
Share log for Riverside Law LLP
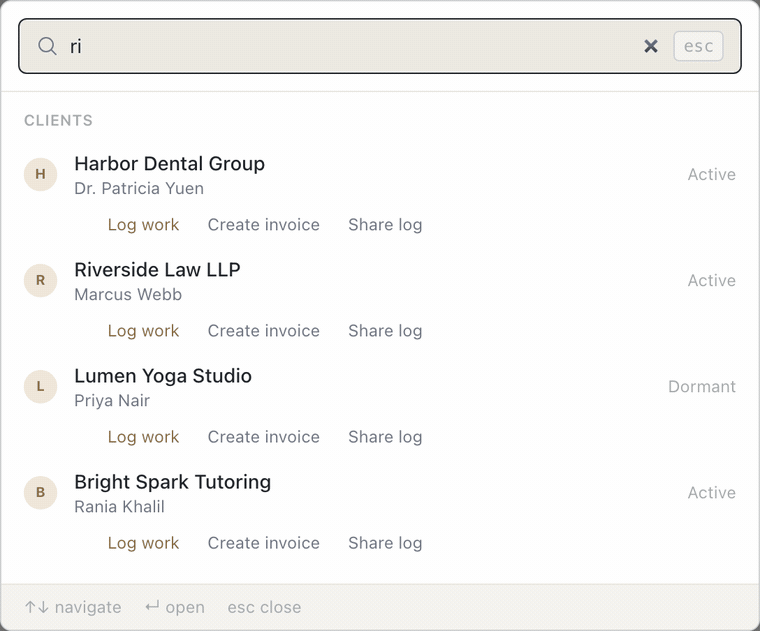385,331
